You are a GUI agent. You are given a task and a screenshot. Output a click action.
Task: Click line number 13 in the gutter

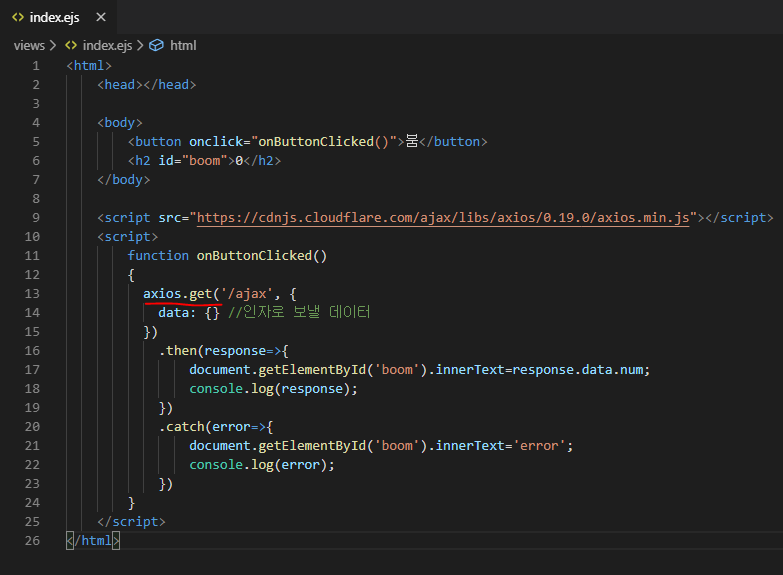(x=32, y=293)
